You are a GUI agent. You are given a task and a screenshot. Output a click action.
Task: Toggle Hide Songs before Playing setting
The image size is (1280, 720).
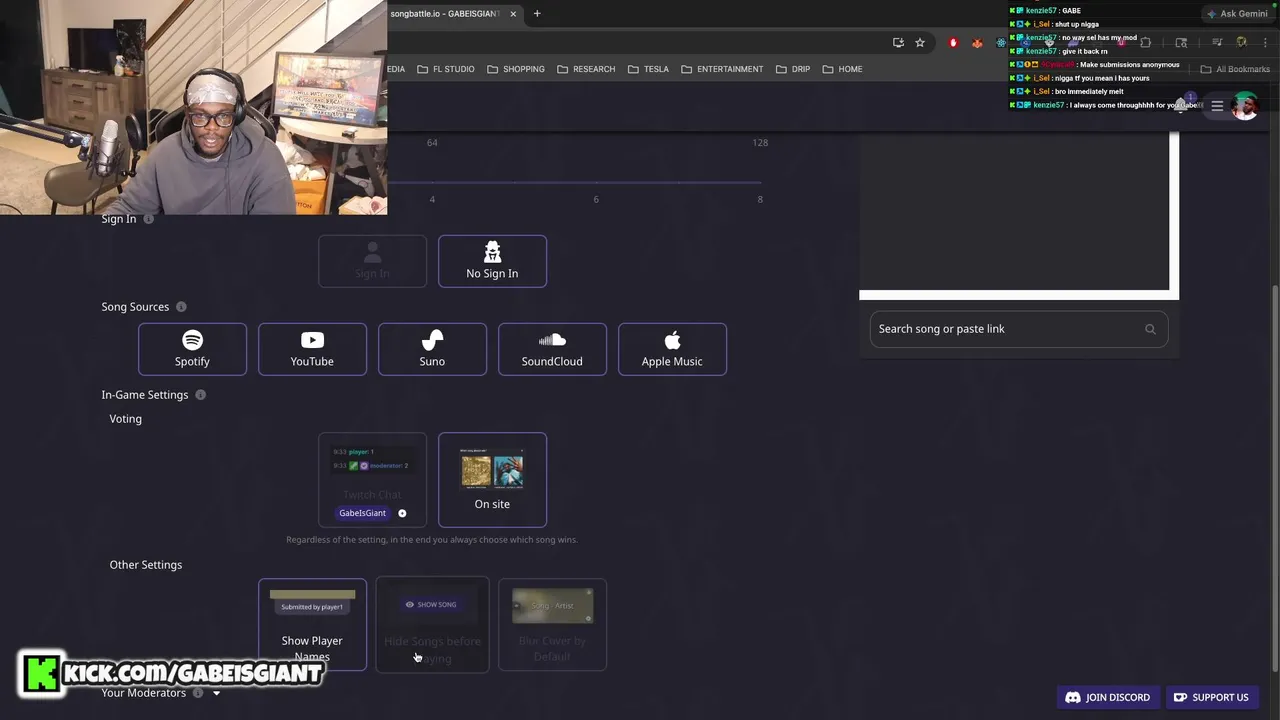click(432, 625)
